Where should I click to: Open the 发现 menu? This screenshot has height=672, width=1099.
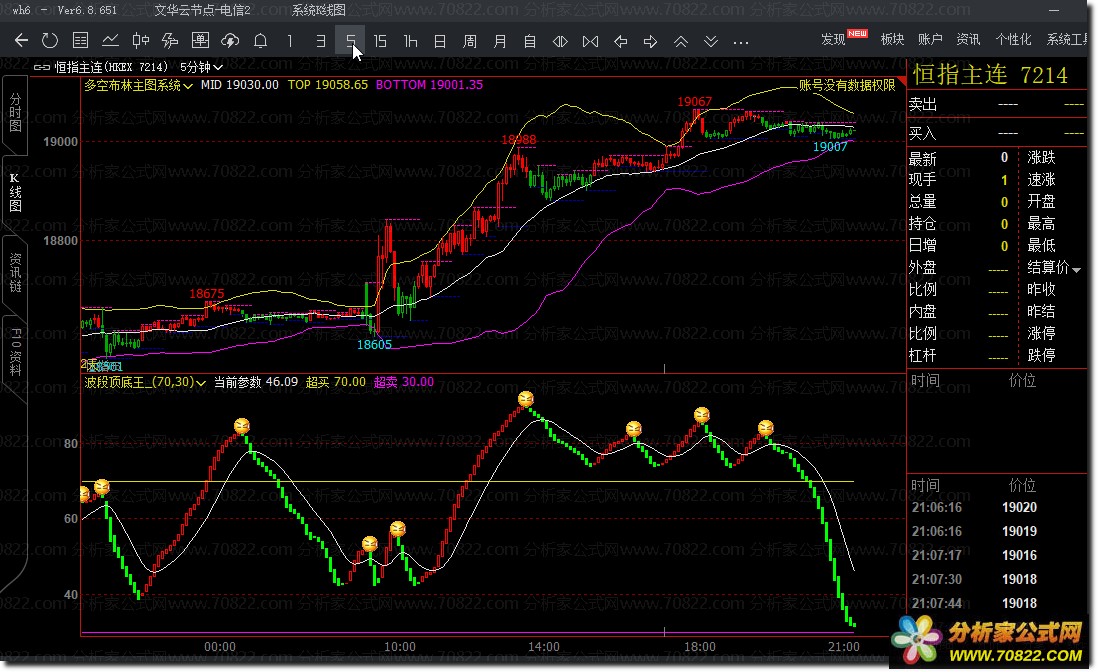tap(833, 39)
